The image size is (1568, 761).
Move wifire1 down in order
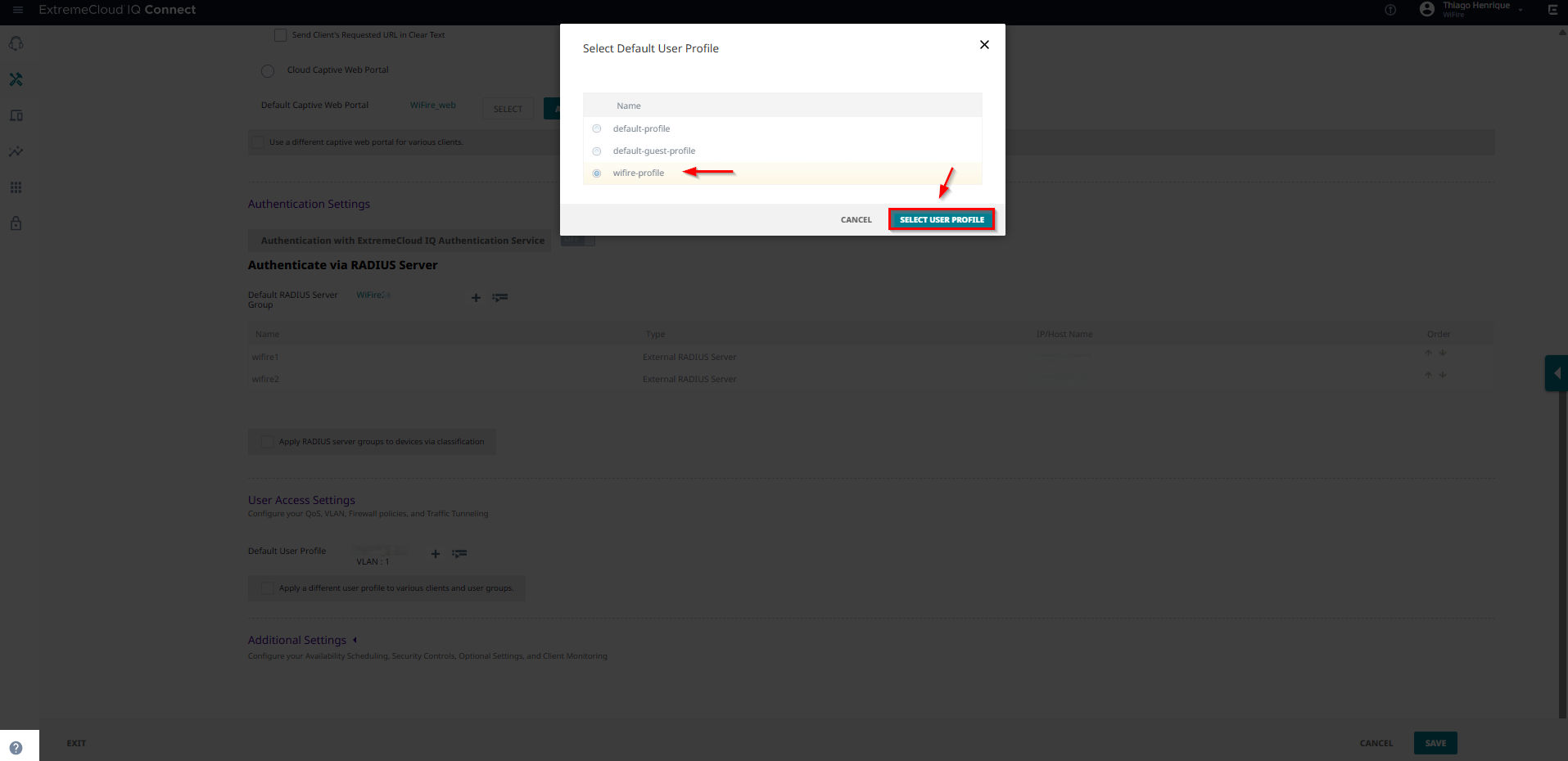pos(1443,353)
